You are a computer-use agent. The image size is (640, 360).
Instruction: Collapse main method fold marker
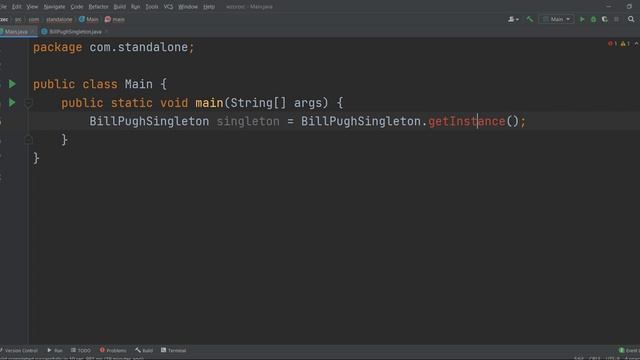28,103
